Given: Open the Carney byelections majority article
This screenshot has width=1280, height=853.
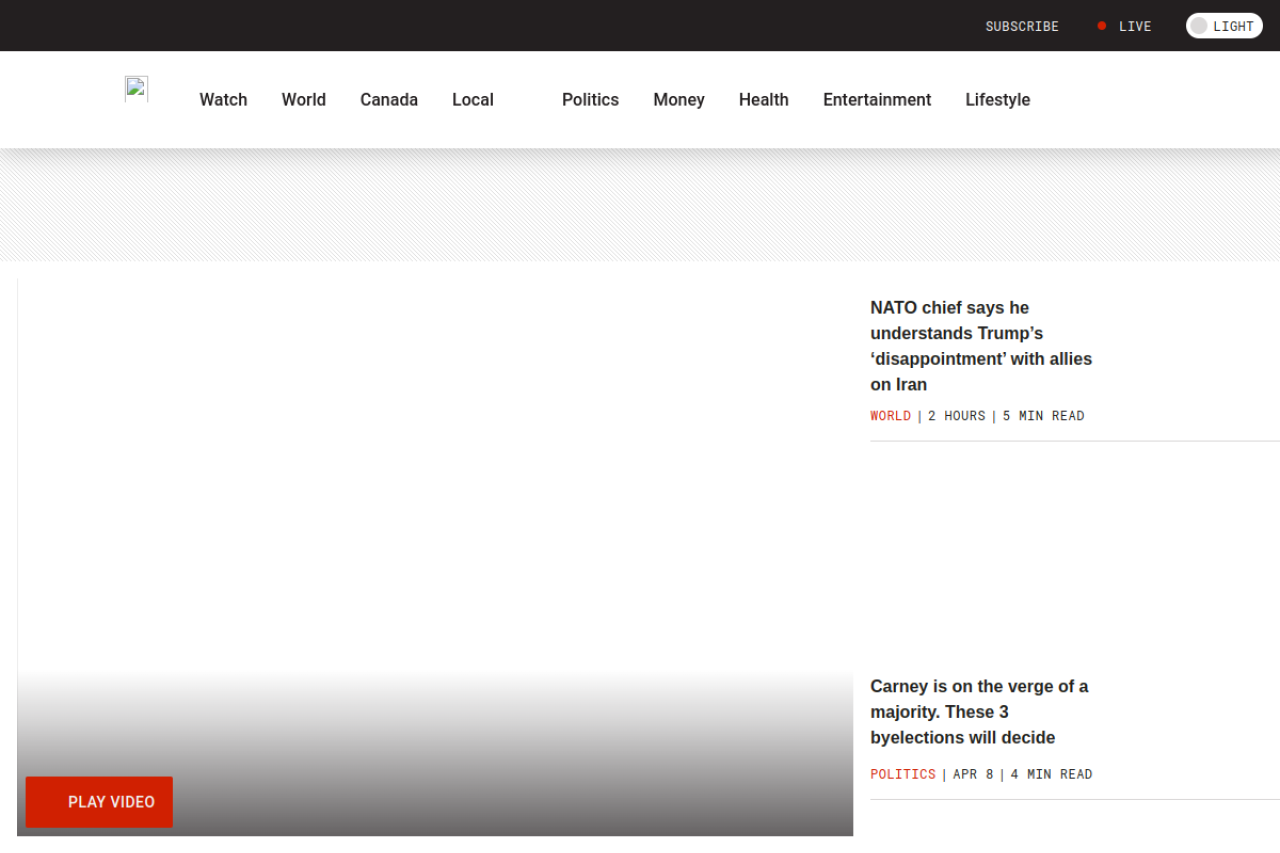Looking at the screenshot, I should 979,712.
